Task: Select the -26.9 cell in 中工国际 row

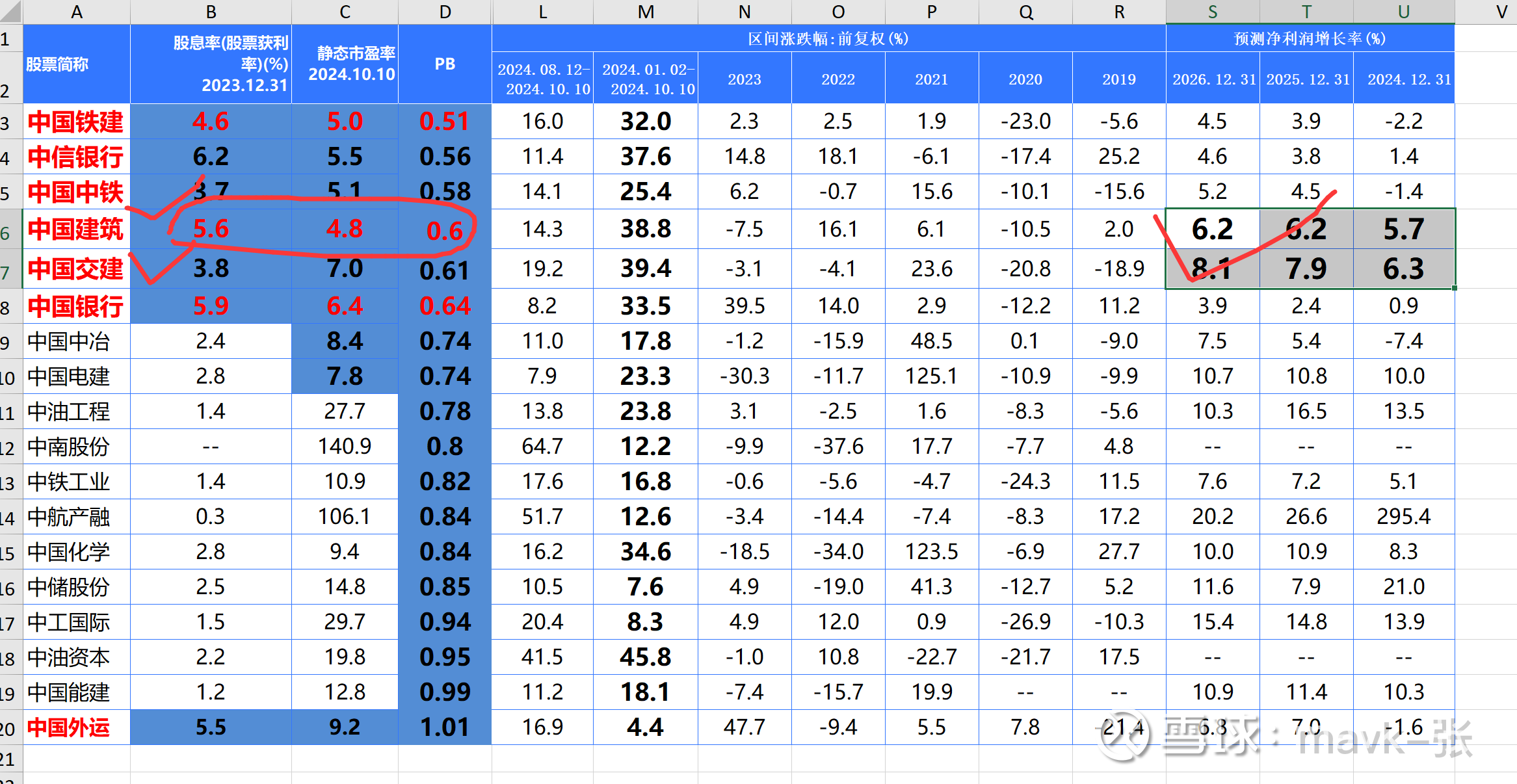Action: pos(1025,622)
